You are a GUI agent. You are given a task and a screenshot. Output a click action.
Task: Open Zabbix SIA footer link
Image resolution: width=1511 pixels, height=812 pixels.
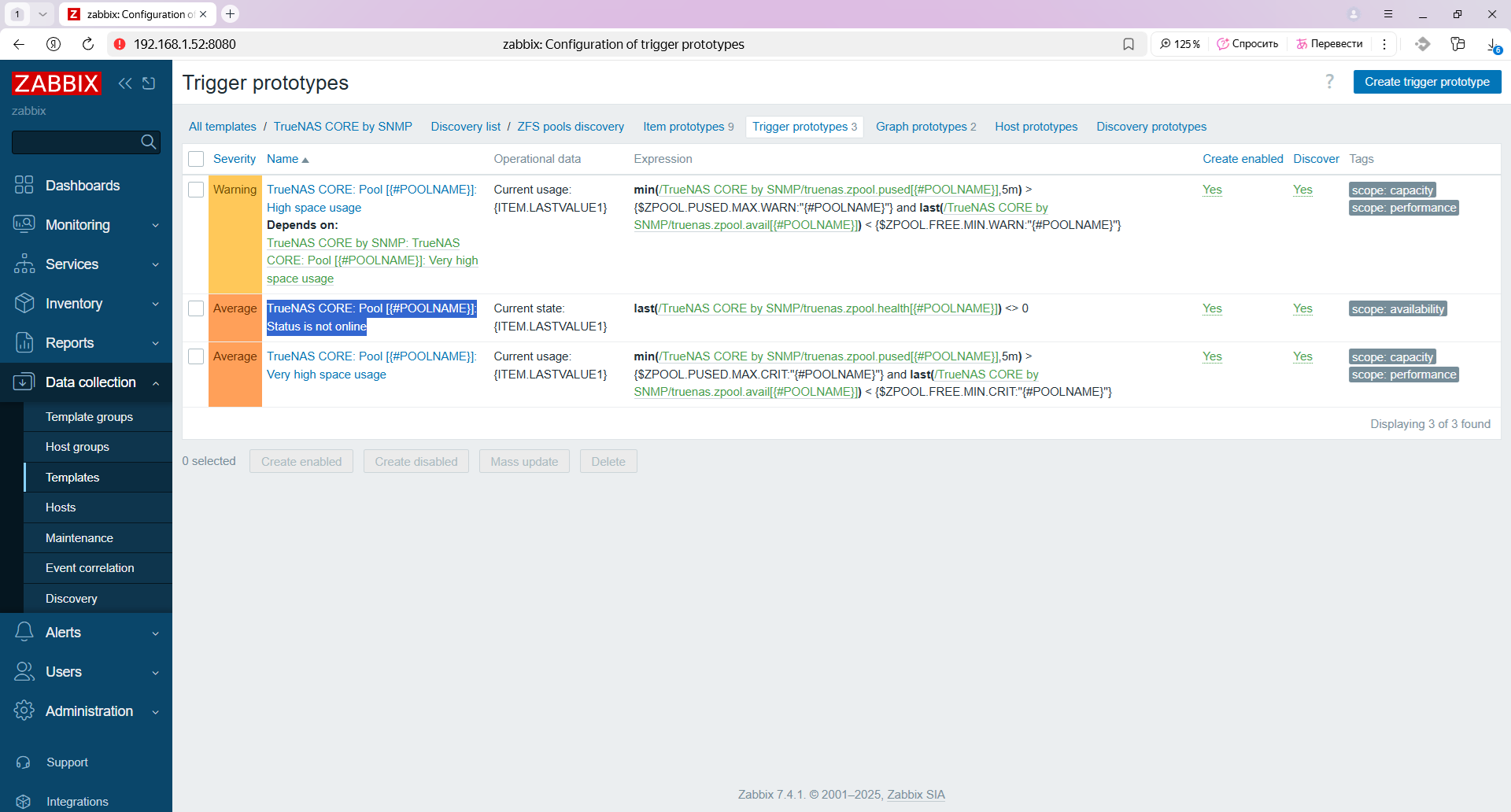pyautogui.click(x=916, y=795)
